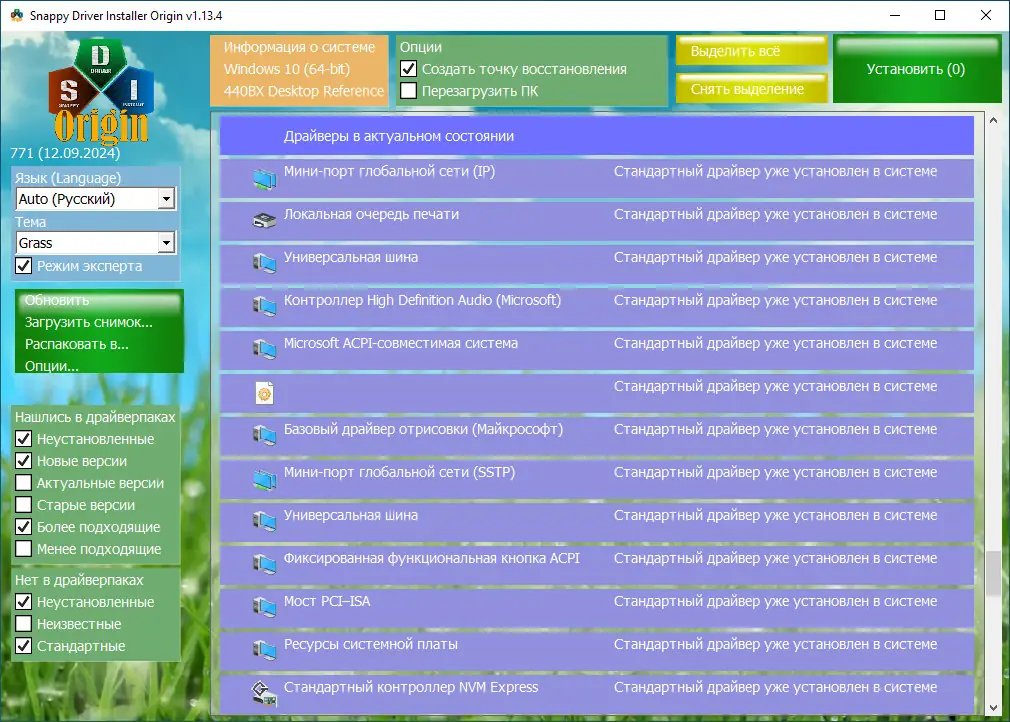Click icon of Стандартный контроллер NVM Express
The image size is (1010, 722).
pyautogui.click(x=264, y=694)
